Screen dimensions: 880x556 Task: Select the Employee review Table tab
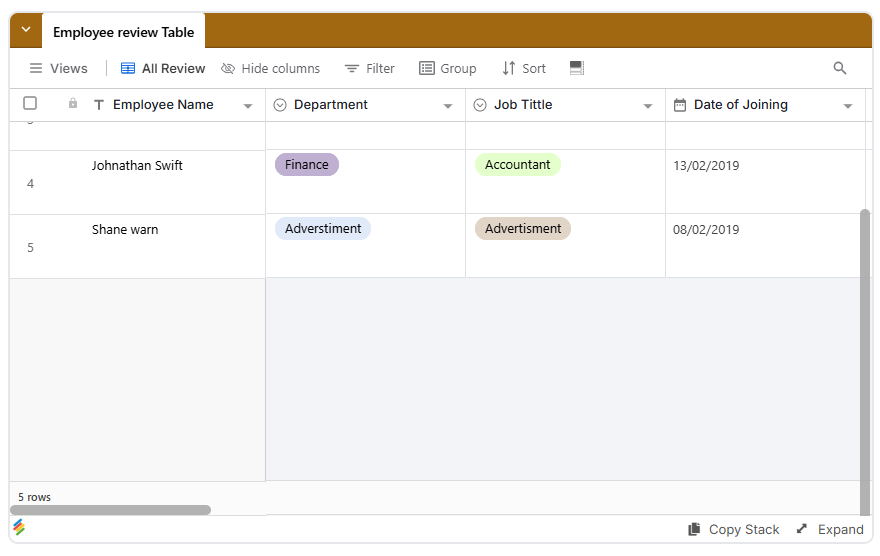(x=123, y=32)
